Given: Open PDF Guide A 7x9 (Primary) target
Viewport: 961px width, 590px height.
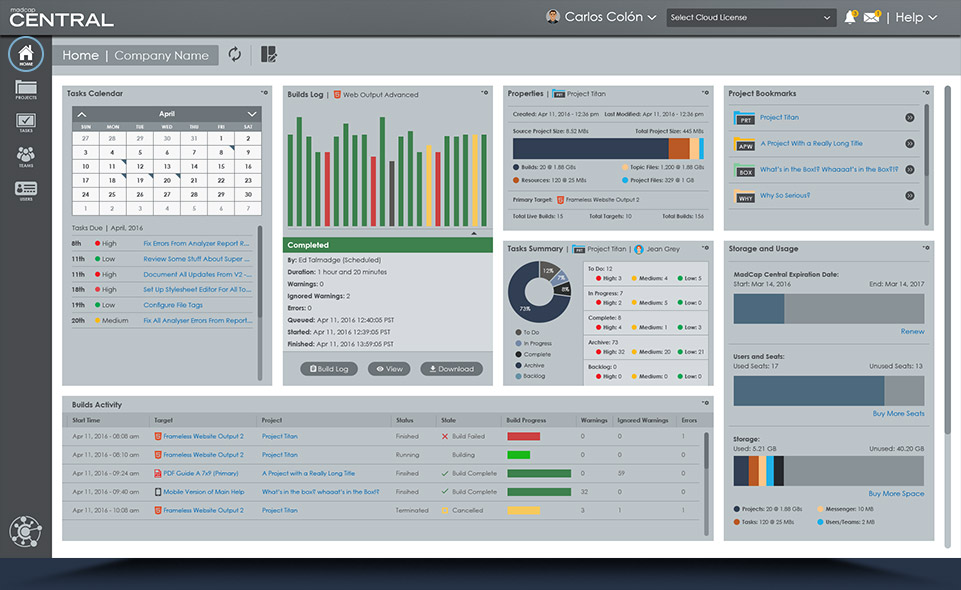Looking at the screenshot, I should [x=200, y=474].
